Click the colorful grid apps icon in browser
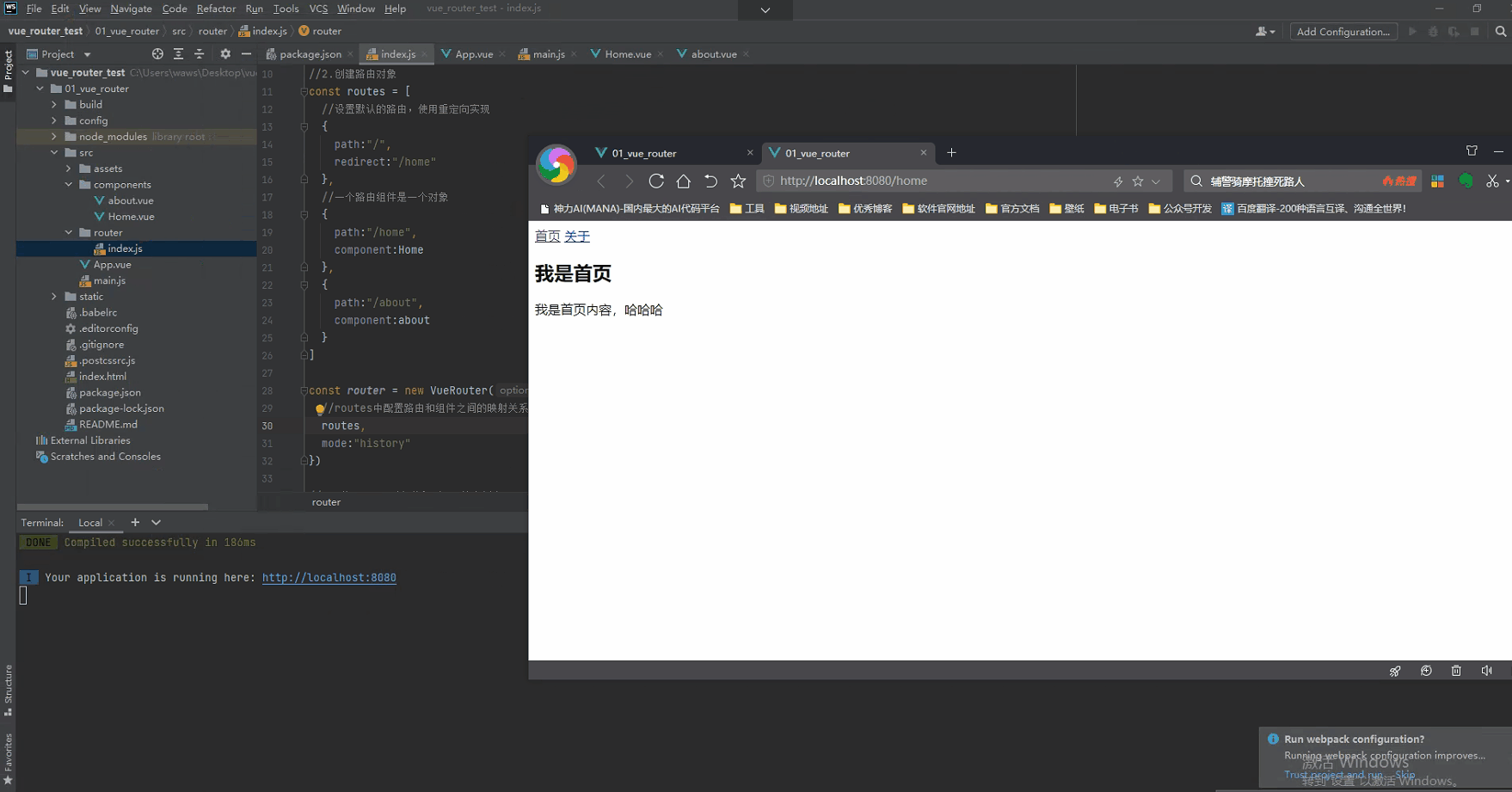This screenshot has height=792, width=1512. [1437, 181]
